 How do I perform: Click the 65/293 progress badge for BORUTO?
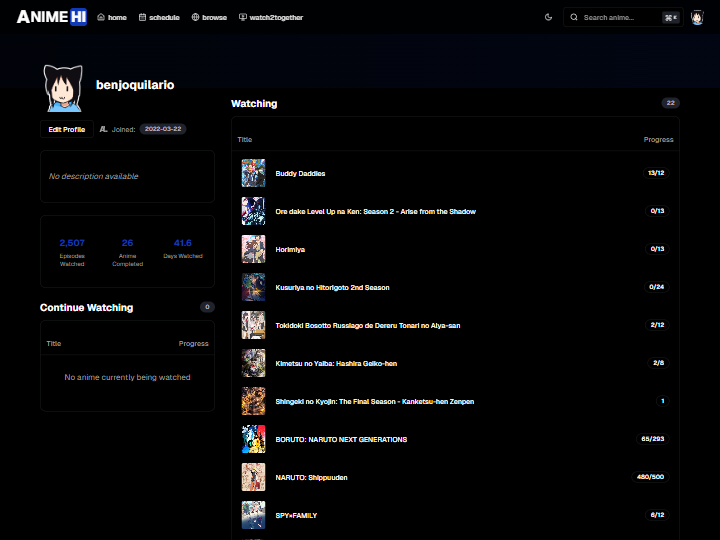[x=652, y=439]
